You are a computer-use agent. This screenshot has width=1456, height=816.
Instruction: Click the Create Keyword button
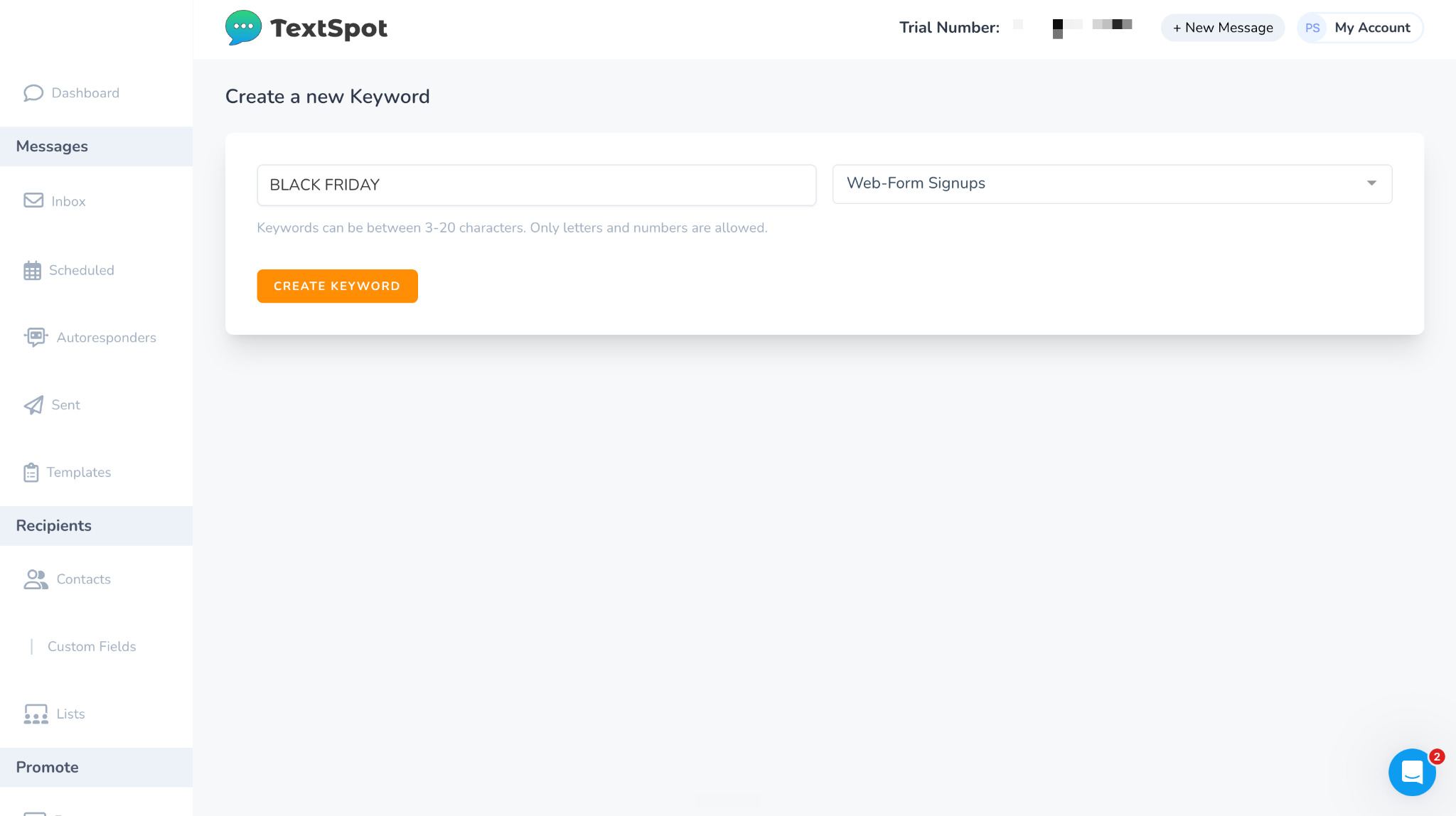coord(337,286)
